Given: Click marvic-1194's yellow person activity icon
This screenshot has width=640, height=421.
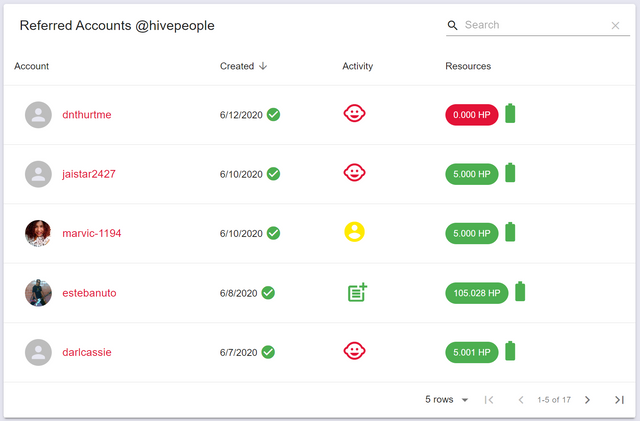Looking at the screenshot, I should (x=354, y=232).
